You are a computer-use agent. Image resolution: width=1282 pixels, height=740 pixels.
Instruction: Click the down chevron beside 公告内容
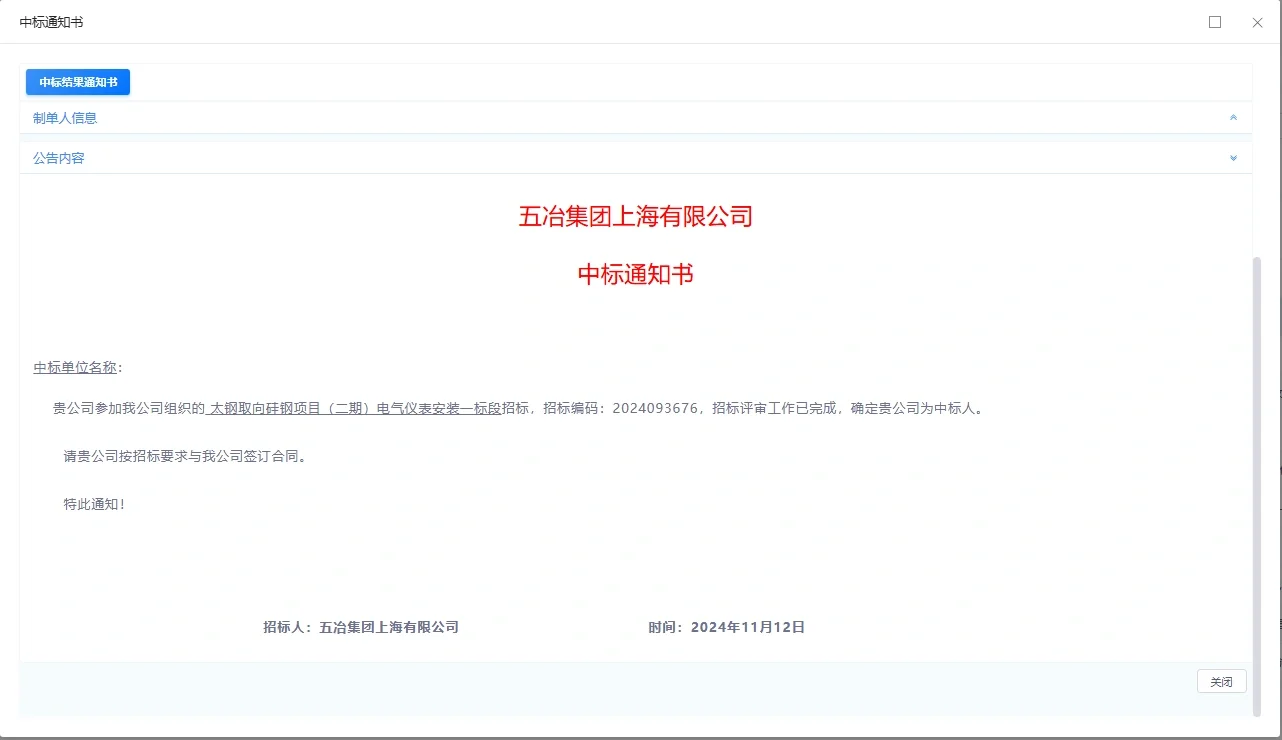[x=1233, y=157]
